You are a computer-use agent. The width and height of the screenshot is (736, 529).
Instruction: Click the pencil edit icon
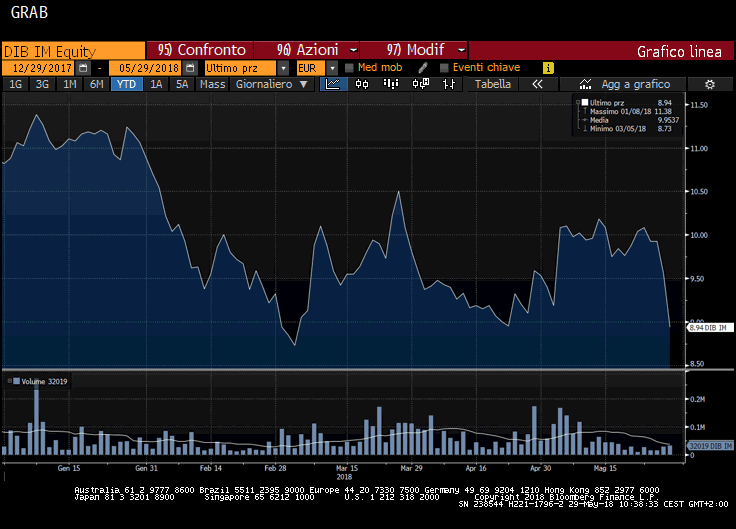pyautogui.click(x=423, y=67)
